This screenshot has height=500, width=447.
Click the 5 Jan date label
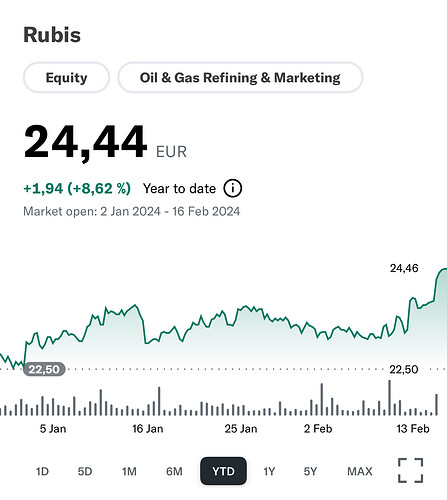pos(53,428)
